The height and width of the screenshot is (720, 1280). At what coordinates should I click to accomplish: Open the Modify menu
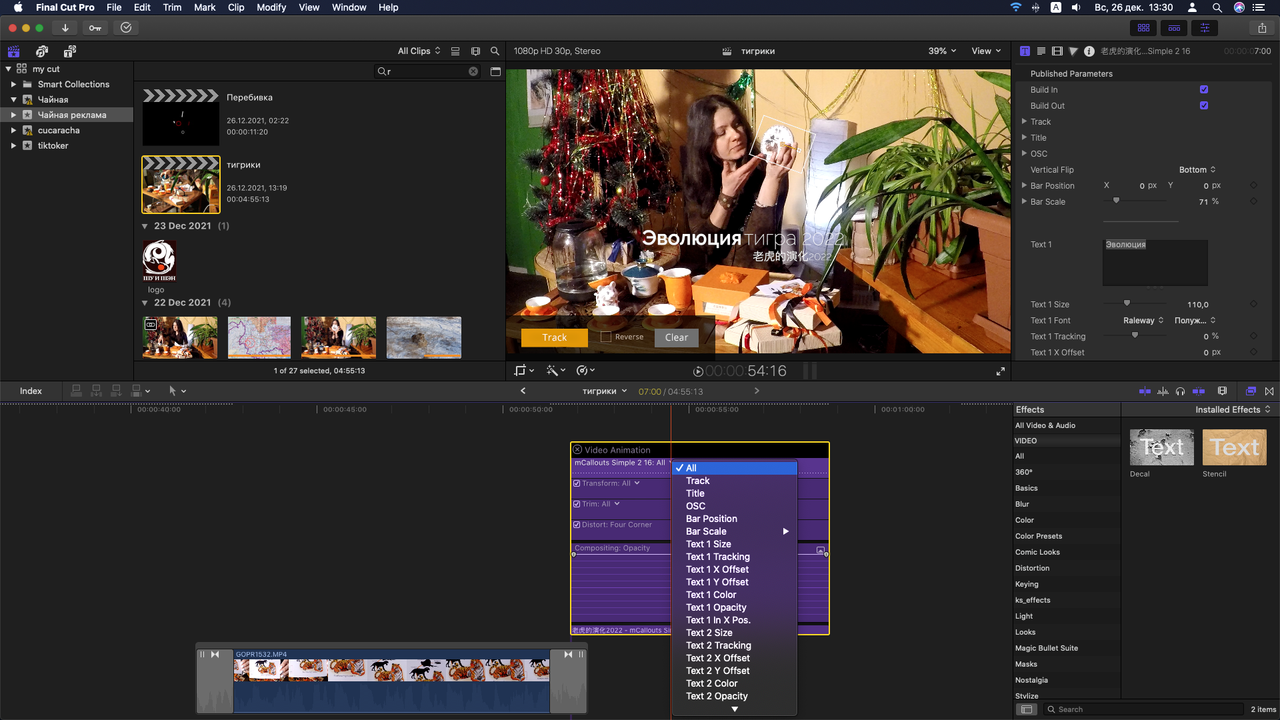point(271,7)
